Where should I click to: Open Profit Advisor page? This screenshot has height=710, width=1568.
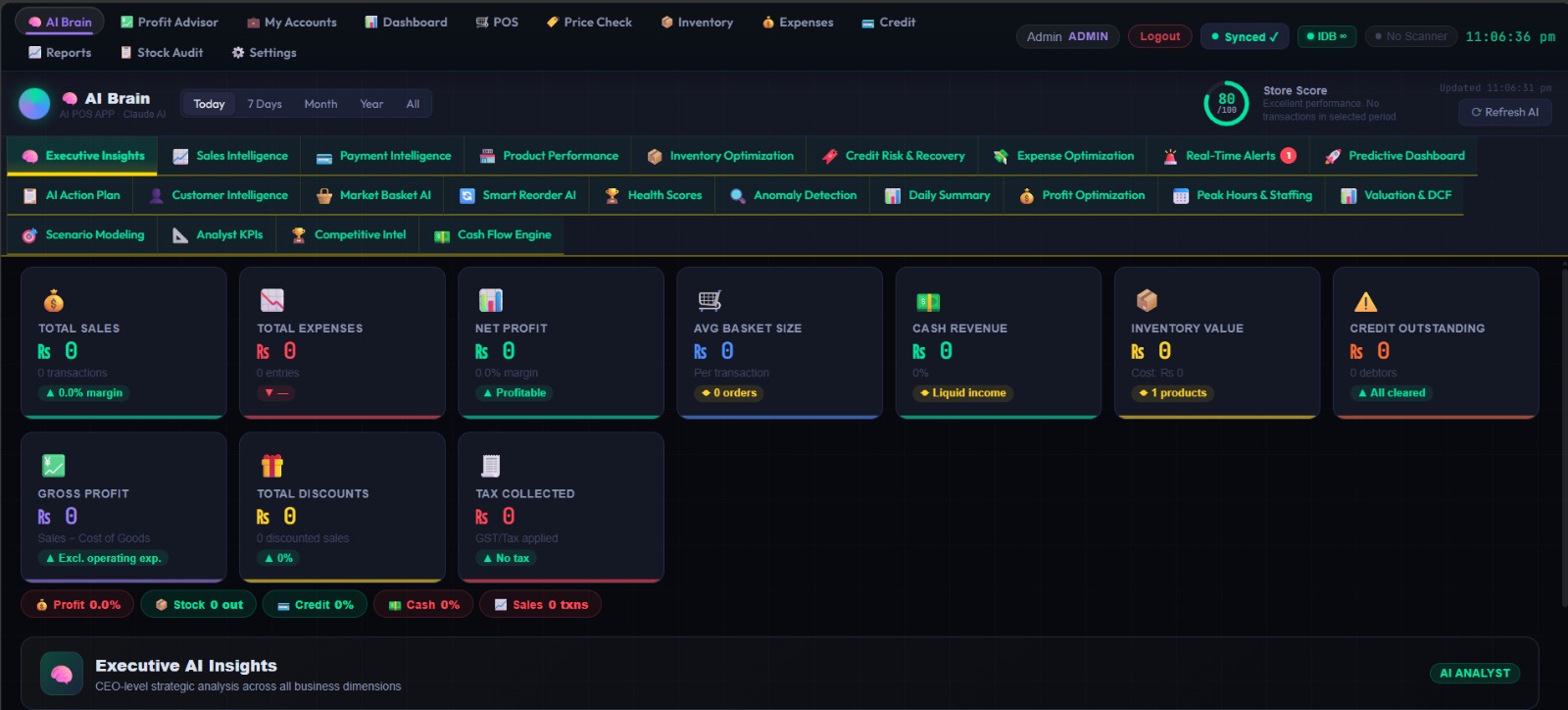pyautogui.click(x=169, y=22)
